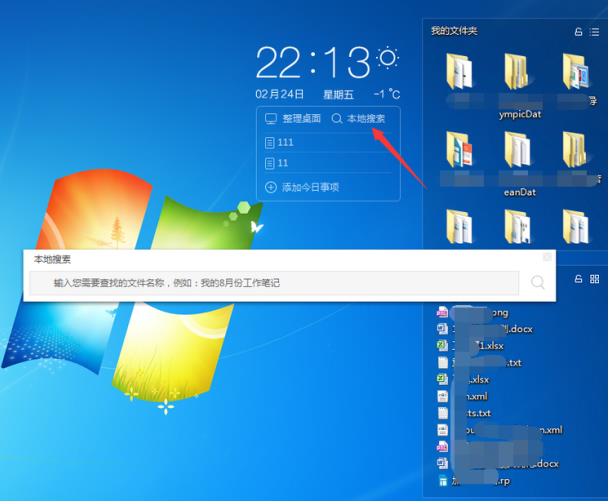
Task: Click the 我的文件夹 panel title
Action: tap(454, 31)
